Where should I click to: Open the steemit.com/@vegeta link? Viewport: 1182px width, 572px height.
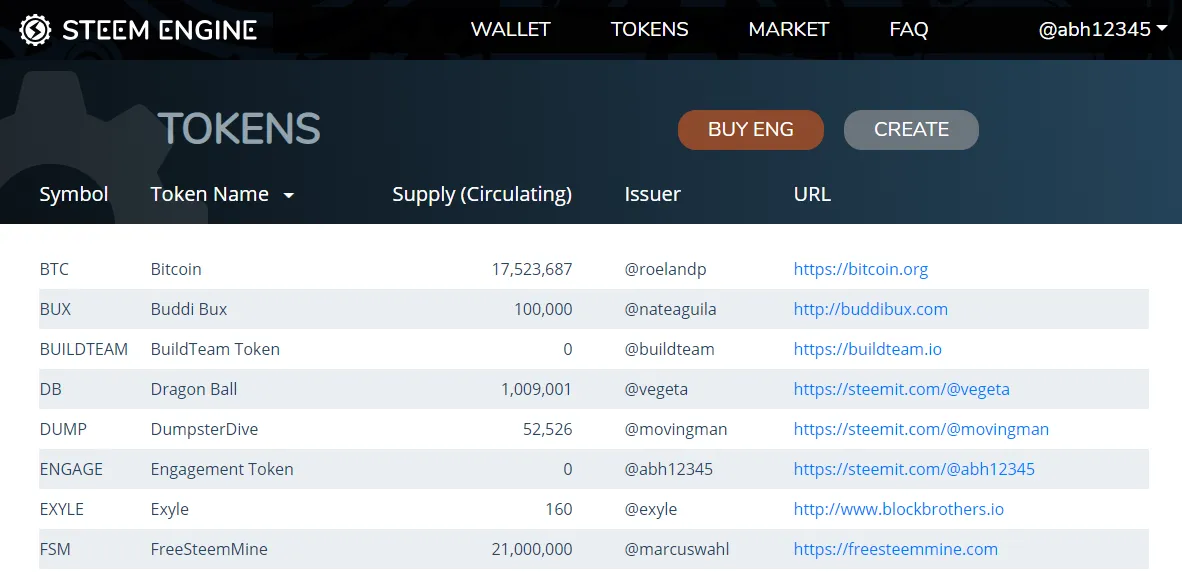coord(901,389)
